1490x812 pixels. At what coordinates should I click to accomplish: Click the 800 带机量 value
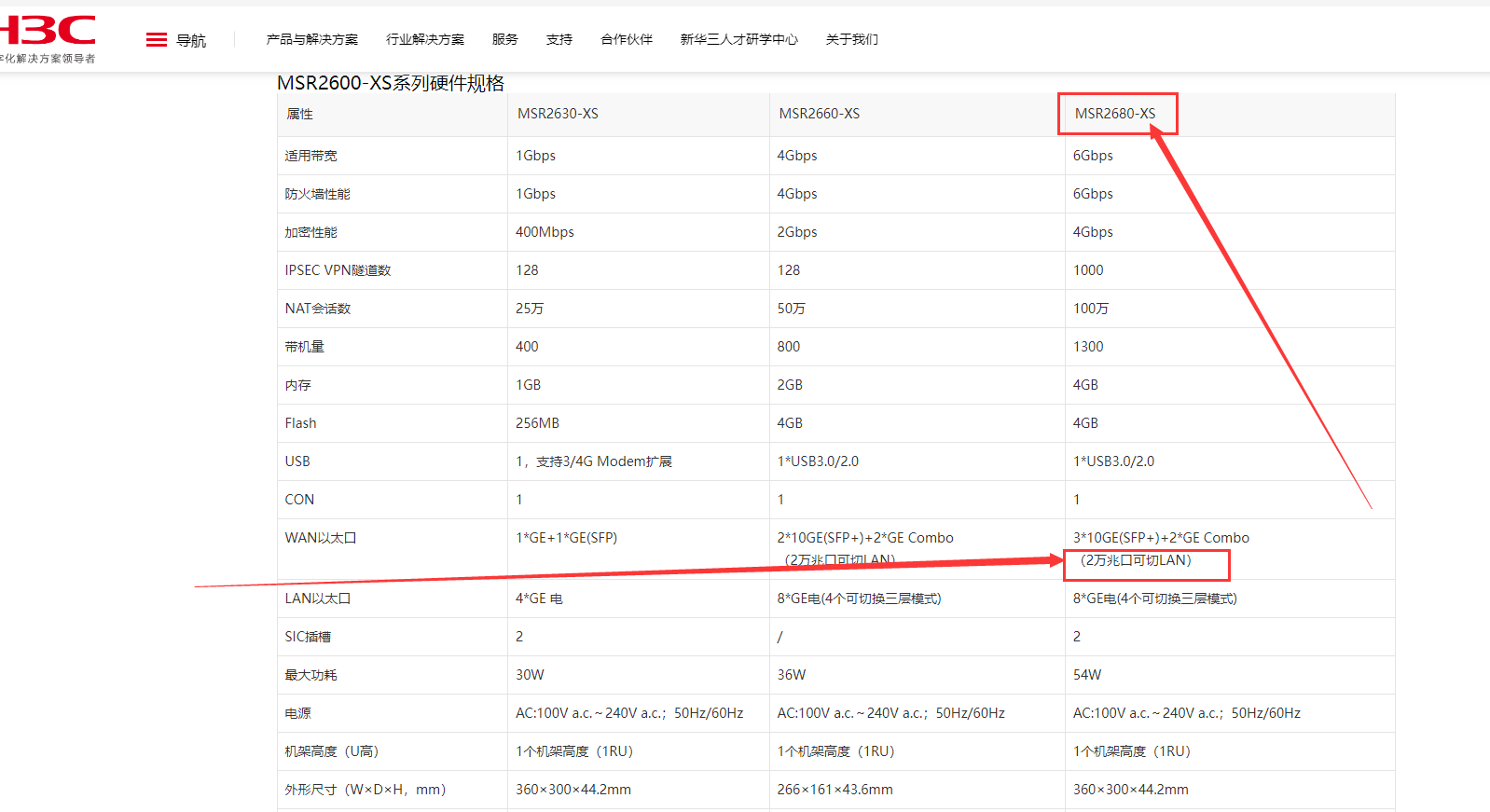[789, 347]
